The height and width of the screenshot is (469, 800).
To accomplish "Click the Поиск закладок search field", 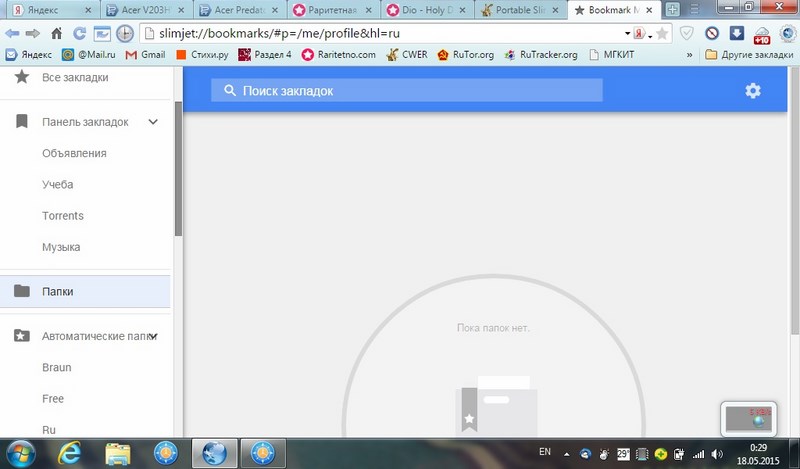I will pos(407,91).
